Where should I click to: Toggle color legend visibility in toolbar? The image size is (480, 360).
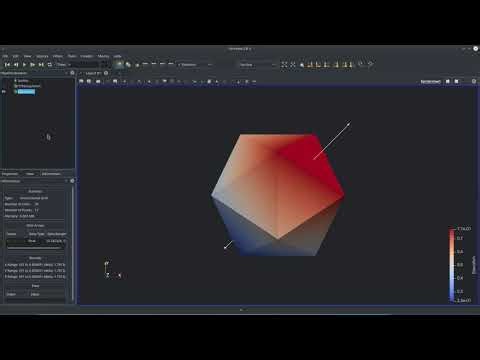(119, 65)
